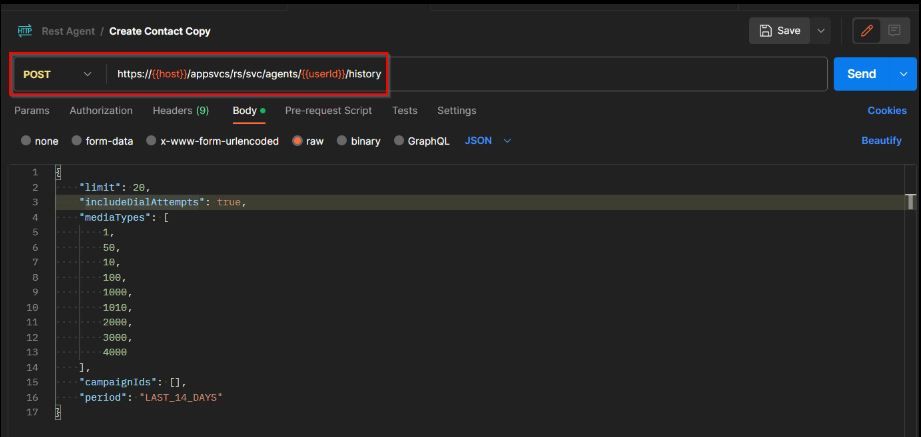921x437 pixels.
Task: Expand the Send button options arrow
Action: click(904, 74)
